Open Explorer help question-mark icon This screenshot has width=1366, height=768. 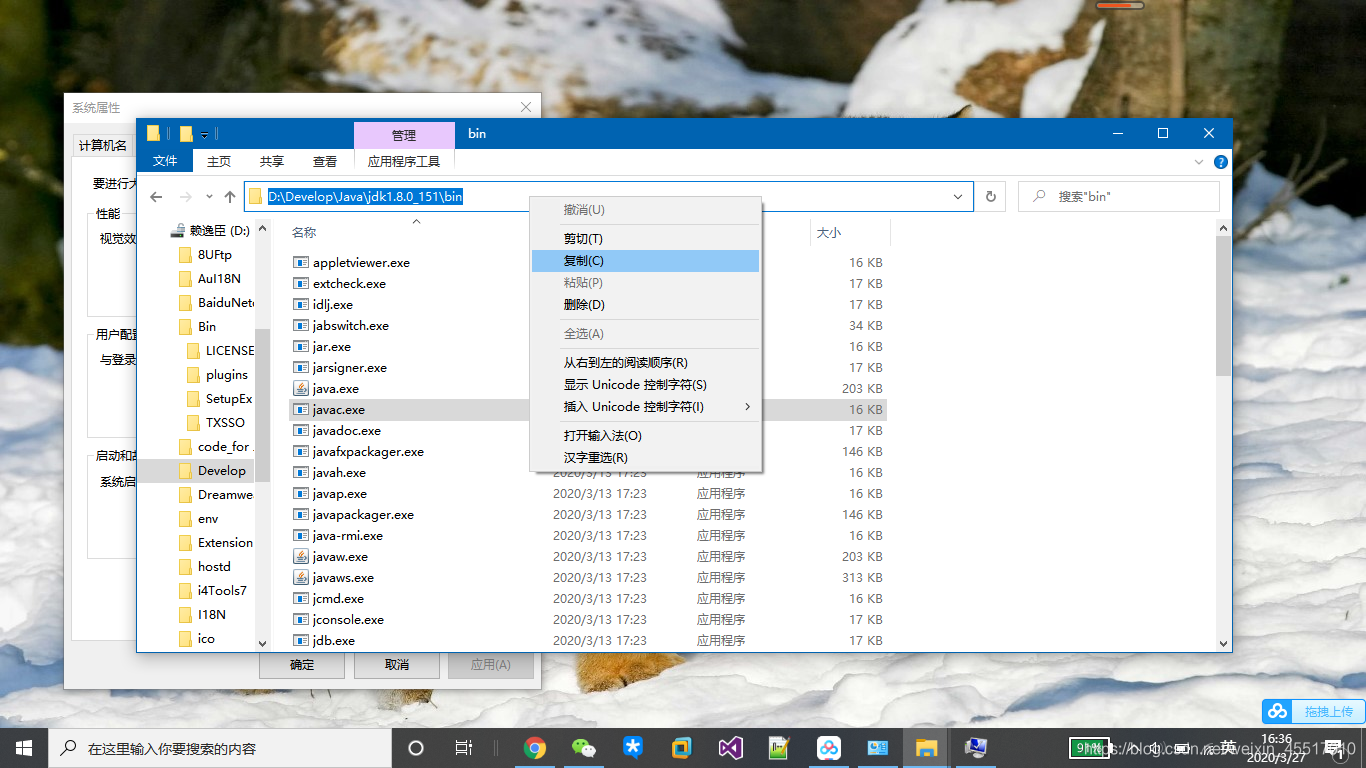(x=1221, y=162)
